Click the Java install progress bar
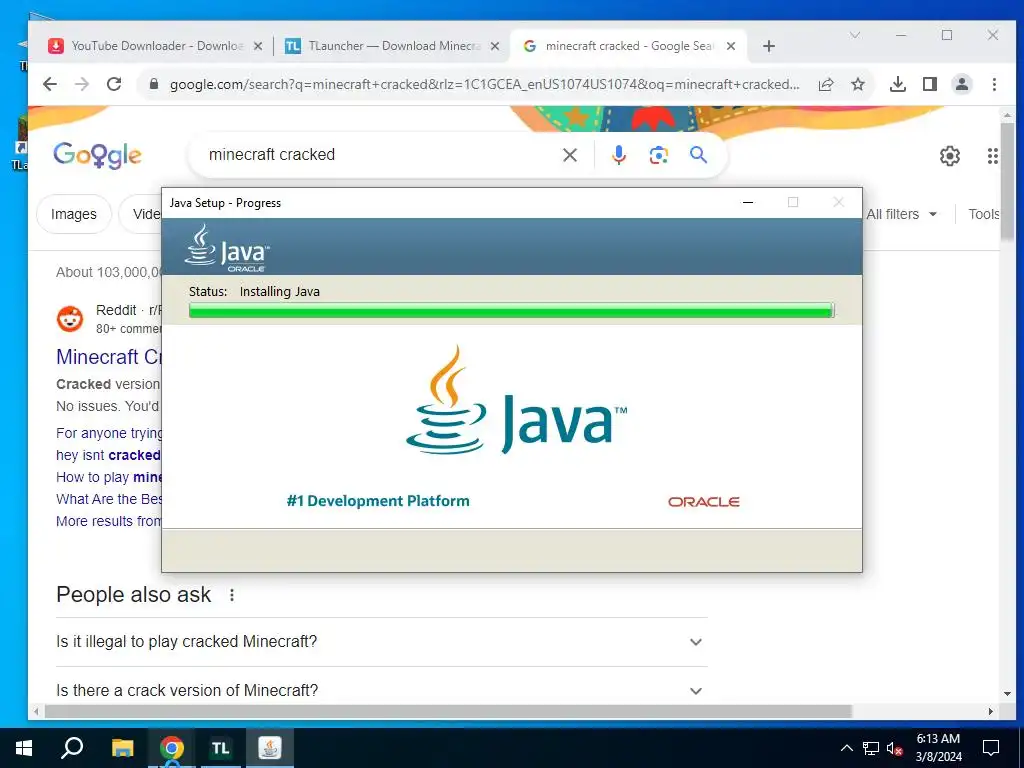The width and height of the screenshot is (1024, 768). click(x=511, y=310)
